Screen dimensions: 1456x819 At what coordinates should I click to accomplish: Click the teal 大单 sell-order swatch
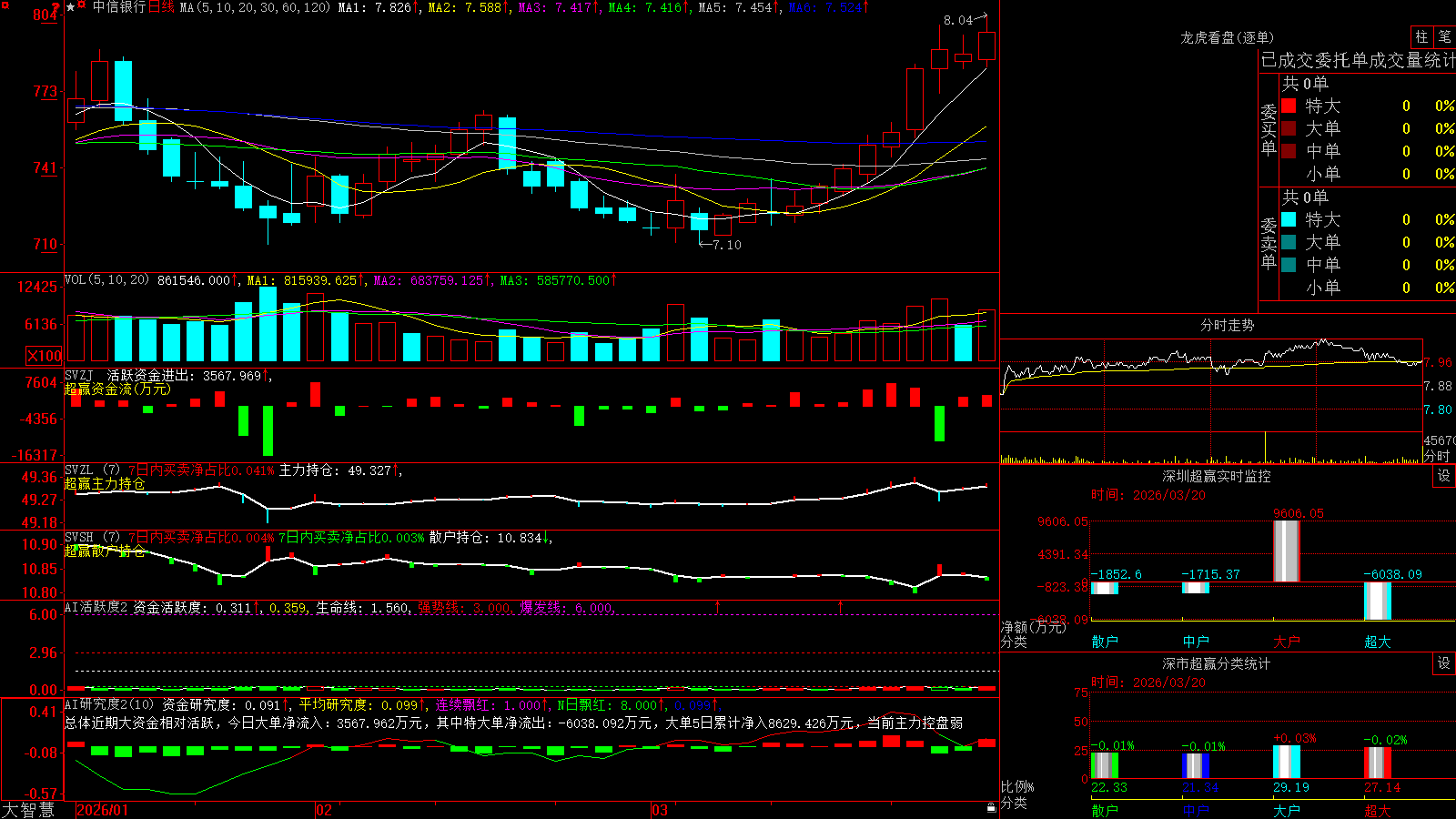(x=1289, y=242)
